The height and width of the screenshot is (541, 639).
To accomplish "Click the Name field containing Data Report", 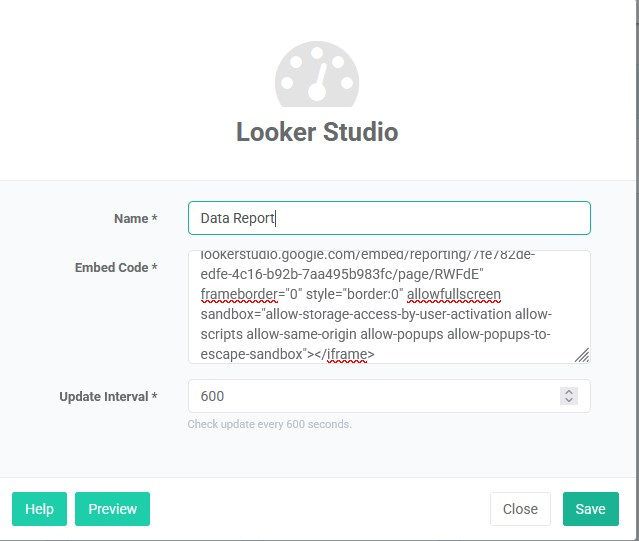I will point(389,218).
